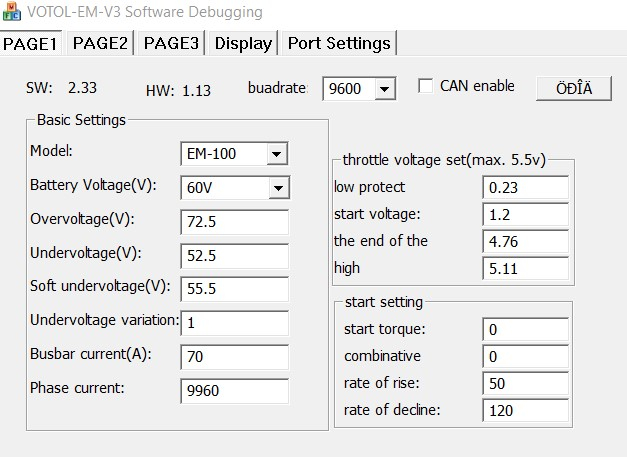Click the VOTOL app icon in title bar
This screenshot has height=457, width=627.
click(x=12, y=13)
